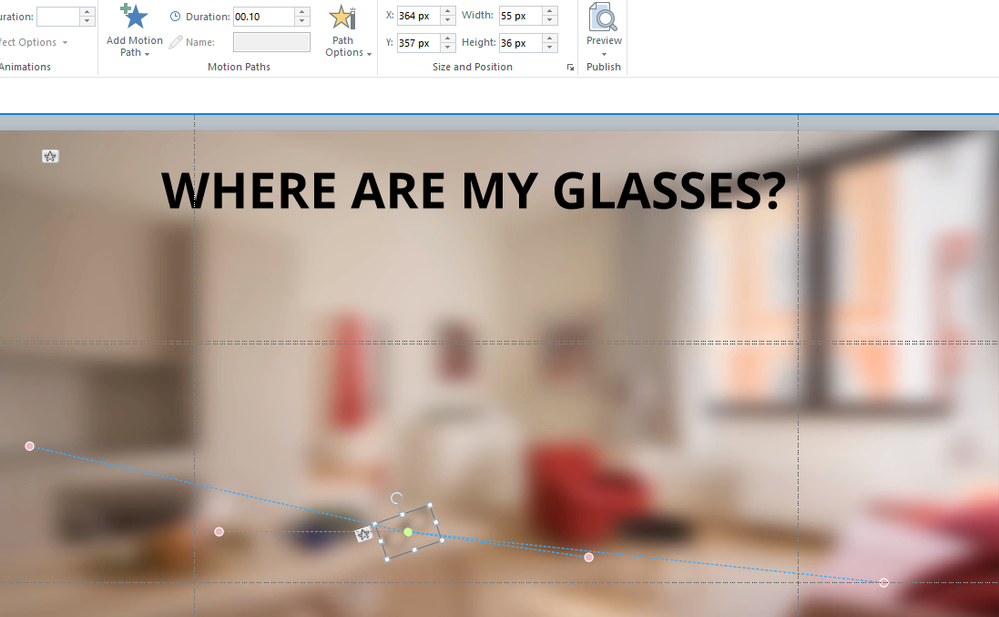Click the motion path Duration field
Screen dimensions: 999x617
click(263, 17)
